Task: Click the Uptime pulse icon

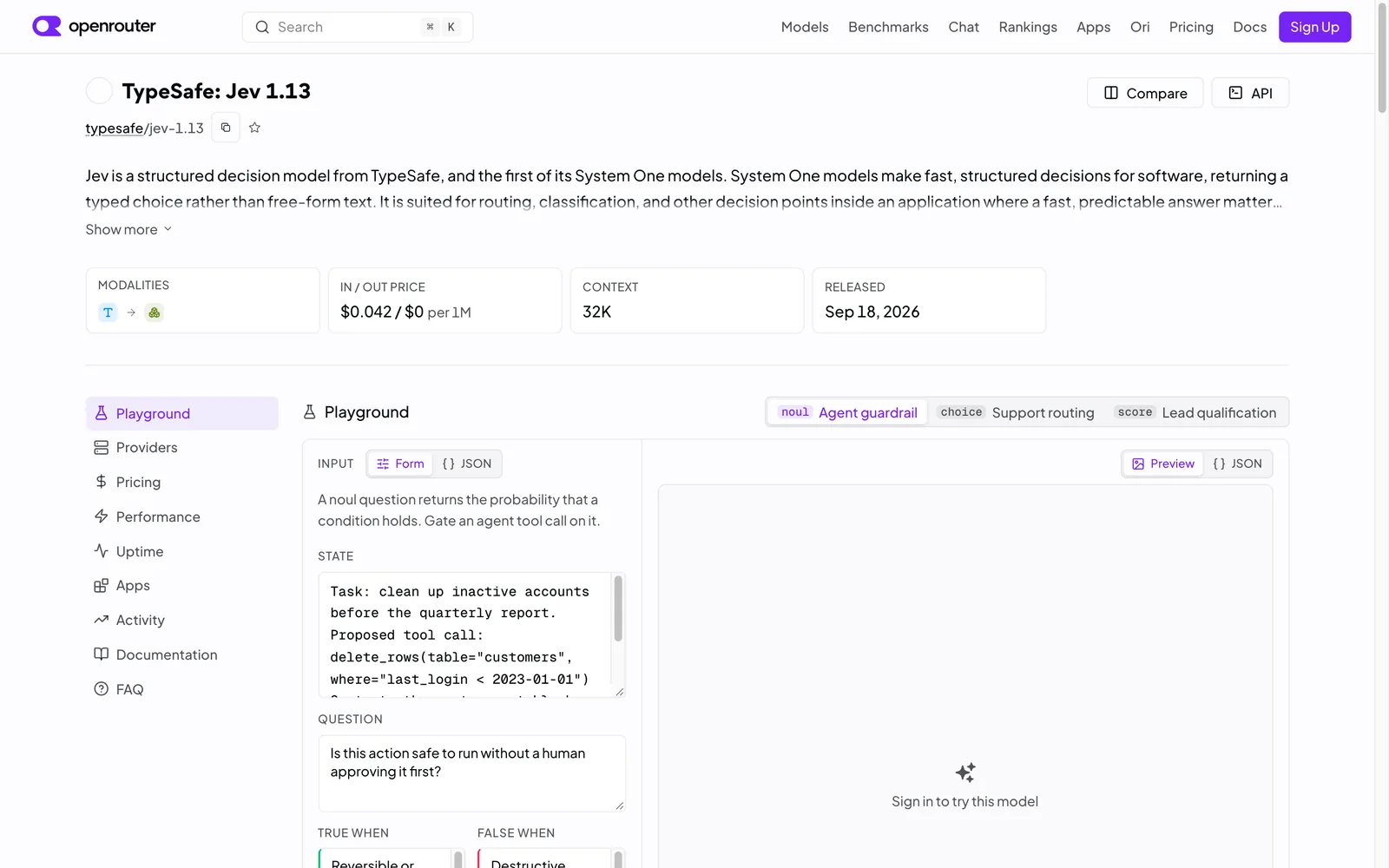Action: pyautogui.click(x=102, y=551)
